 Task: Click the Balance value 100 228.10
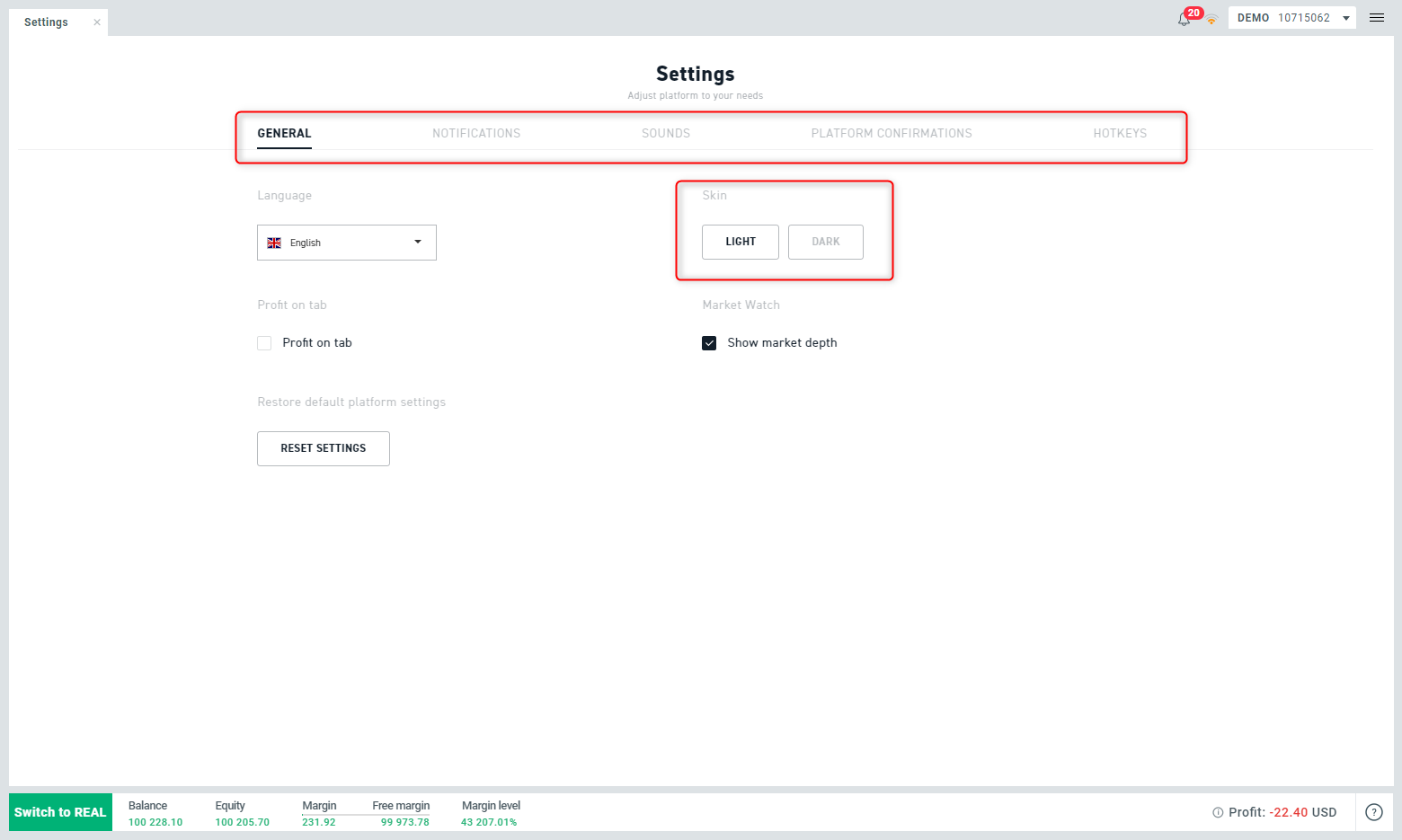155,822
